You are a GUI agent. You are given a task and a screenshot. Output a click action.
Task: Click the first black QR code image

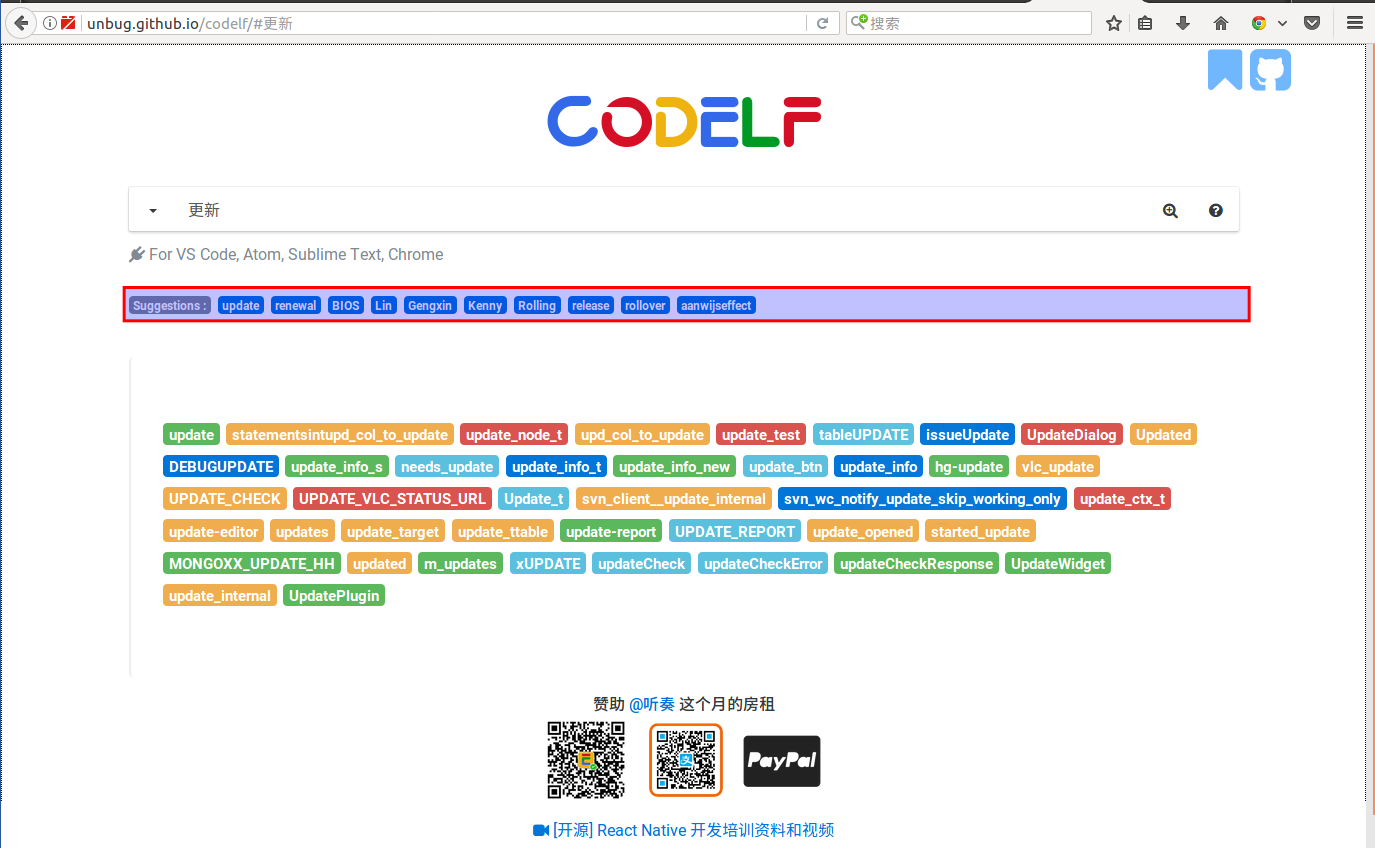point(586,760)
